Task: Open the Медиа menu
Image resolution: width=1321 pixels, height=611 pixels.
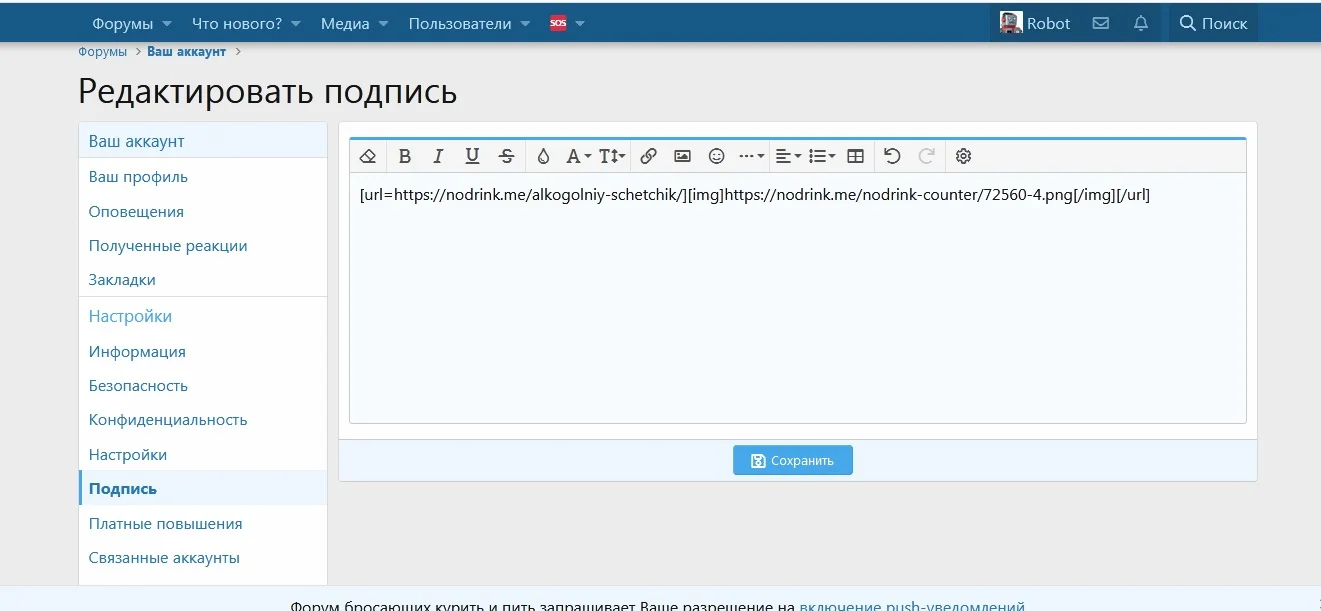Action: (345, 23)
